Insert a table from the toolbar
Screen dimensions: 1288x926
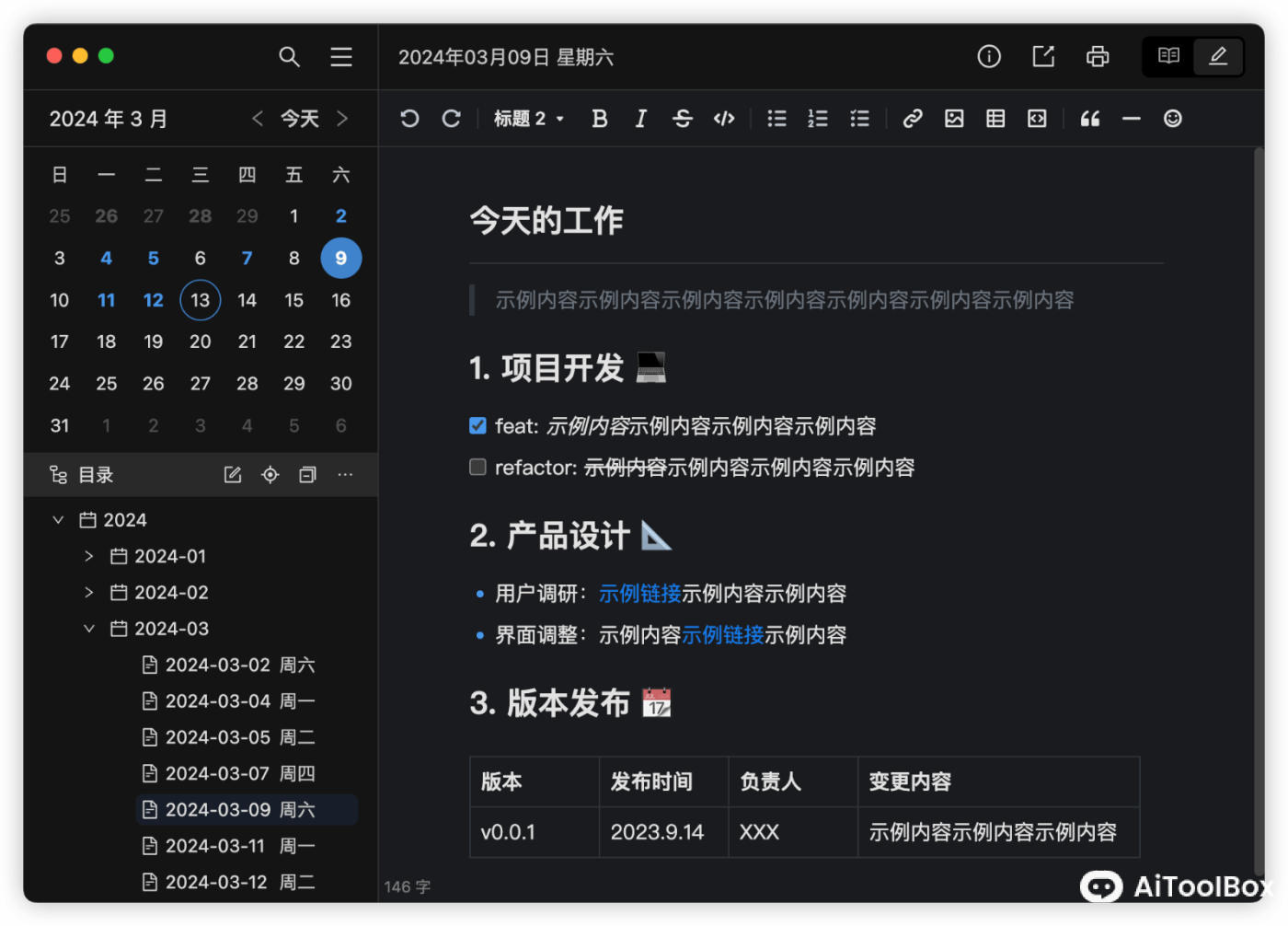[x=995, y=118]
